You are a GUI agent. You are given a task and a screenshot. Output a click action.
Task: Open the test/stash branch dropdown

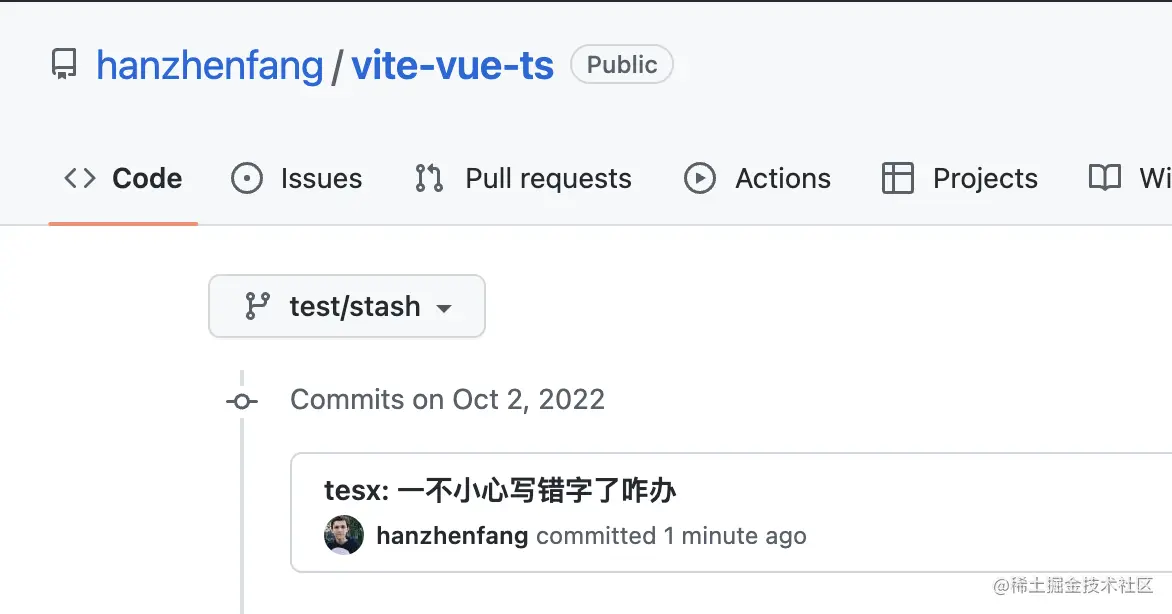coord(346,306)
